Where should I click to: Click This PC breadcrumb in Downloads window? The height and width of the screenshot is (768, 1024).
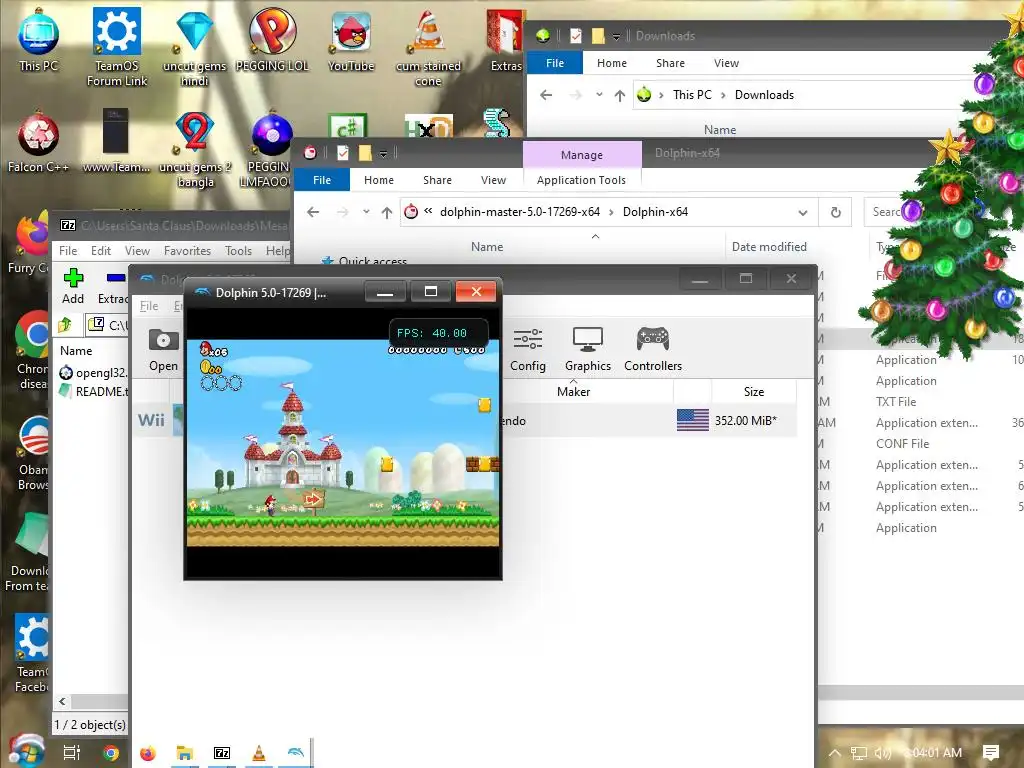pos(692,95)
